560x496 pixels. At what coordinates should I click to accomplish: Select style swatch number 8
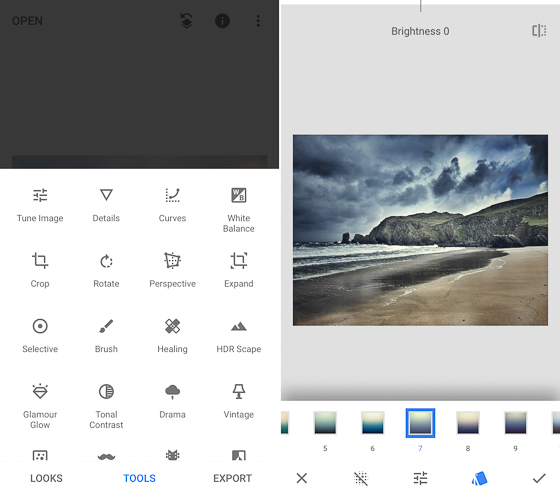point(468,423)
